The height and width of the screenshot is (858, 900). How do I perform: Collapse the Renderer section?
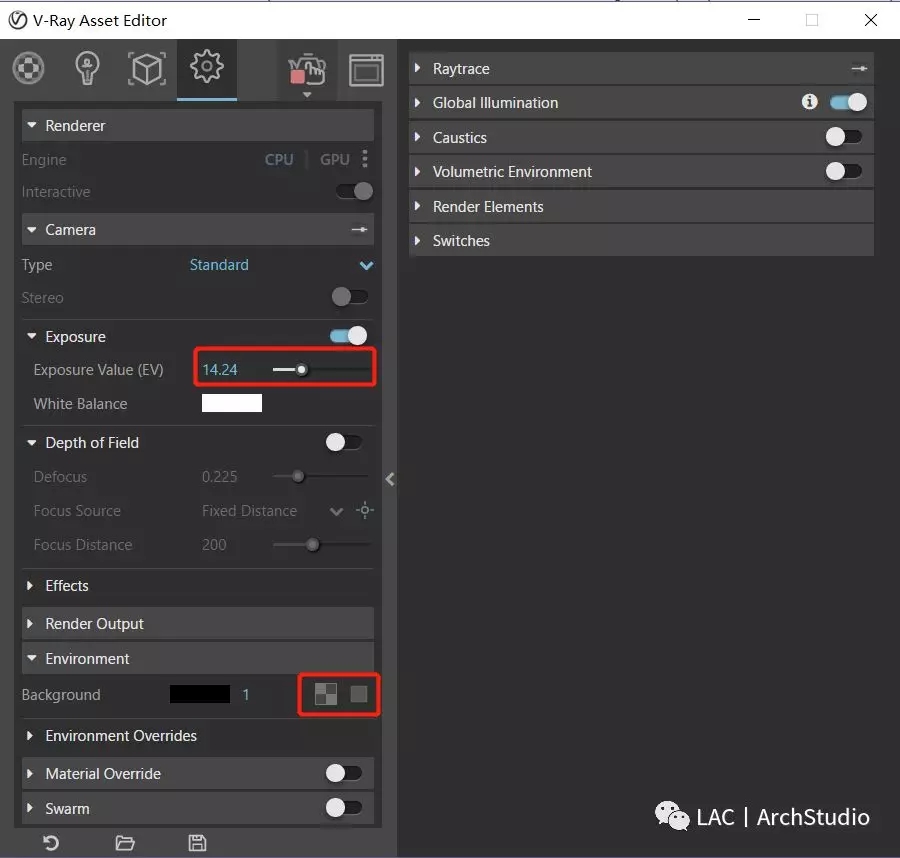coord(32,125)
